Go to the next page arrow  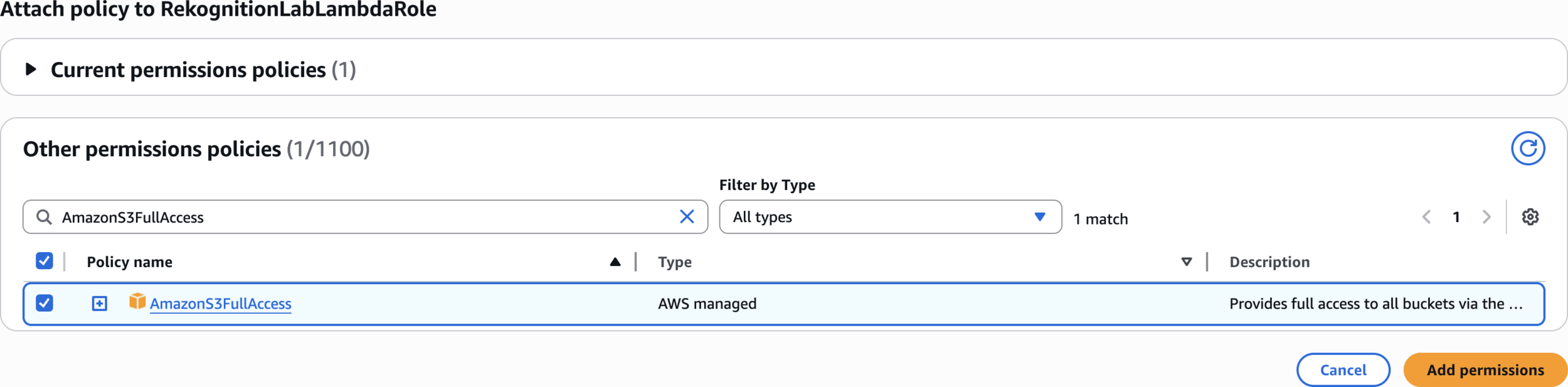click(1486, 217)
